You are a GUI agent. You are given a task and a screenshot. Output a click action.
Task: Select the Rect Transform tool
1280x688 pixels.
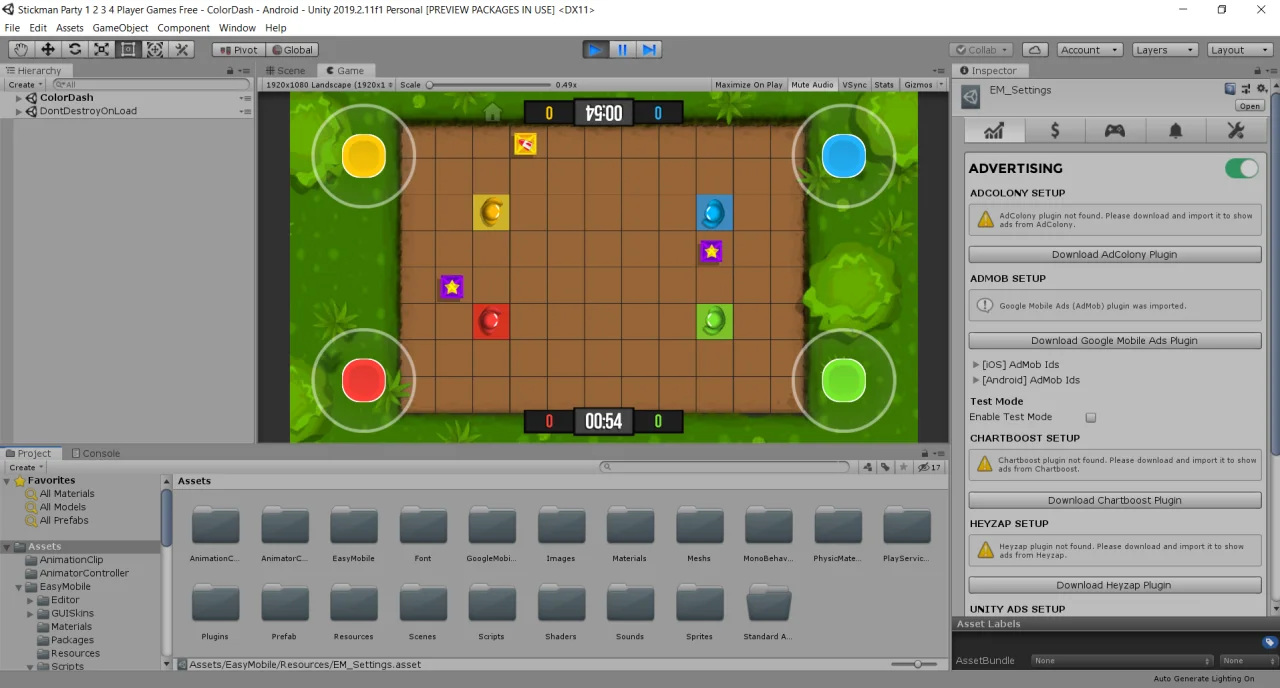[x=128, y=49]
